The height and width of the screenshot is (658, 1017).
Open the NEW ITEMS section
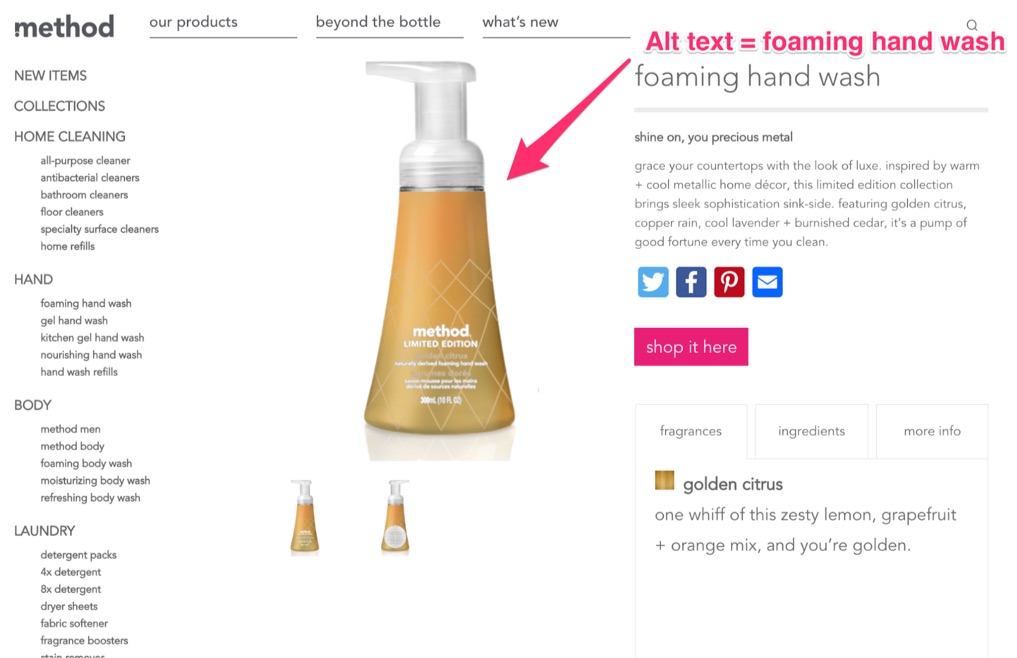point(50,75)
